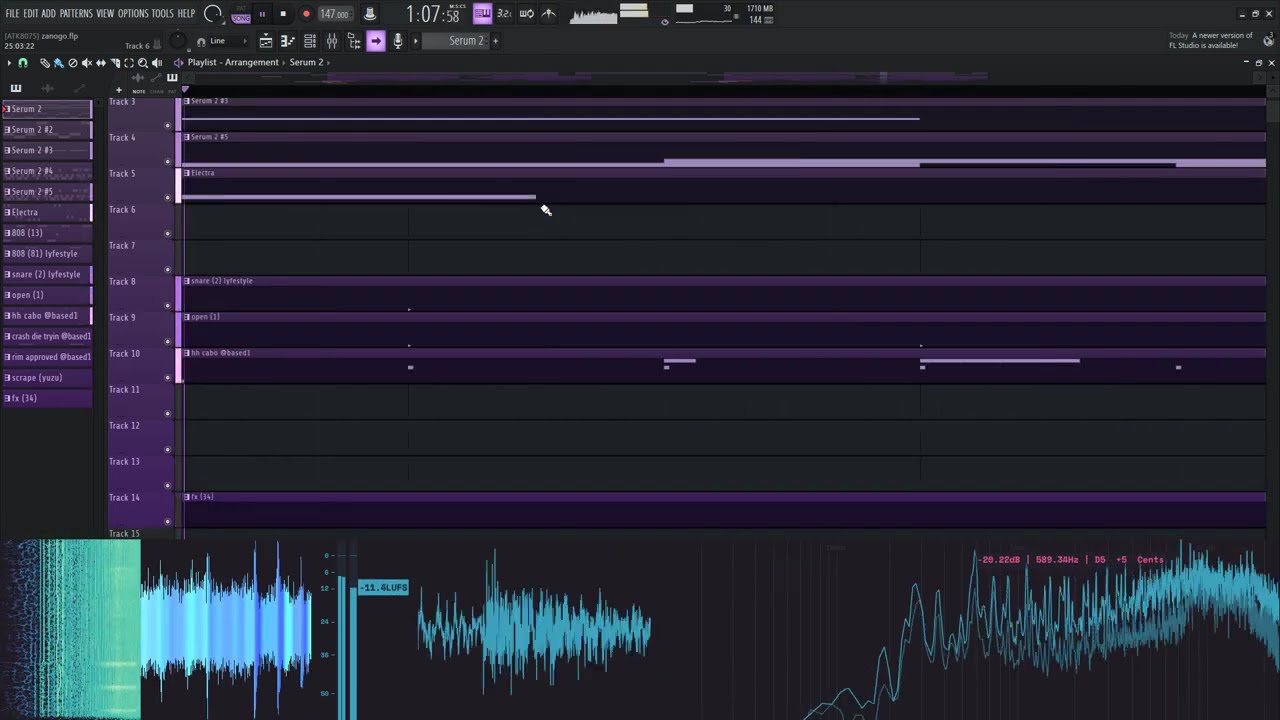This screenshot has height=720, width=1280.
Task: Select snare (2) lyfestyle in picker
Action: pyautogui.click(x=47, y=274)
